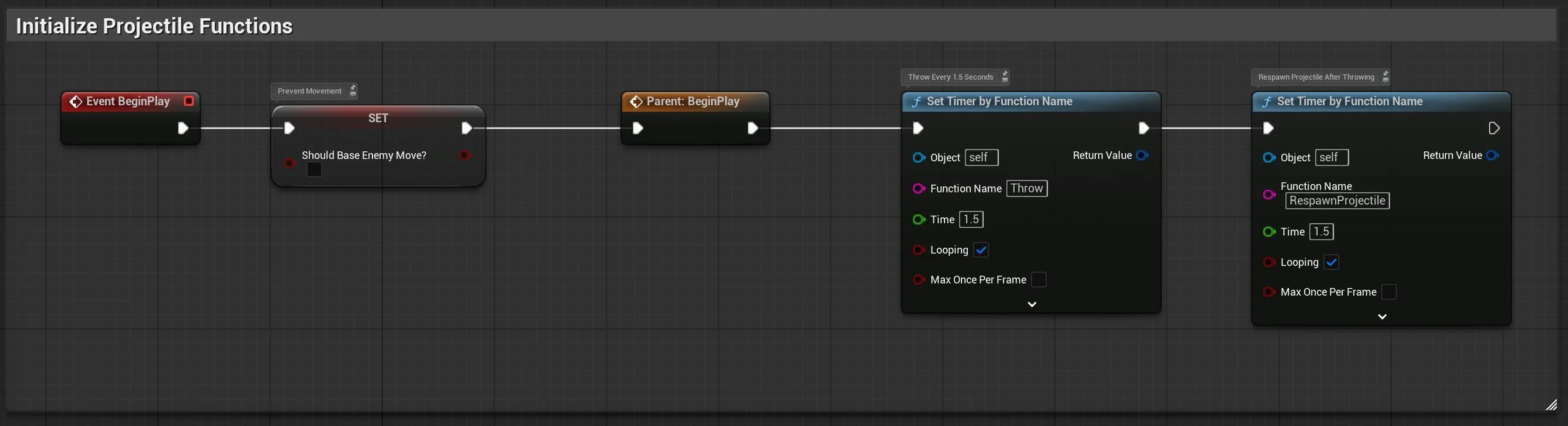
Task: Select the Initialize Projectile Functions comment title
Action: click(x=154, y=26)
